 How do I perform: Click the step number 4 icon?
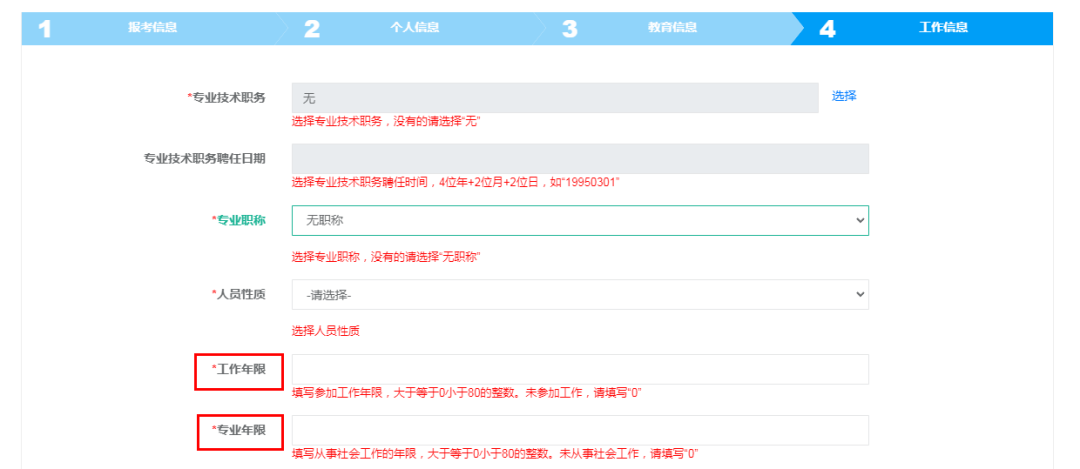click(x=827, y=28)
